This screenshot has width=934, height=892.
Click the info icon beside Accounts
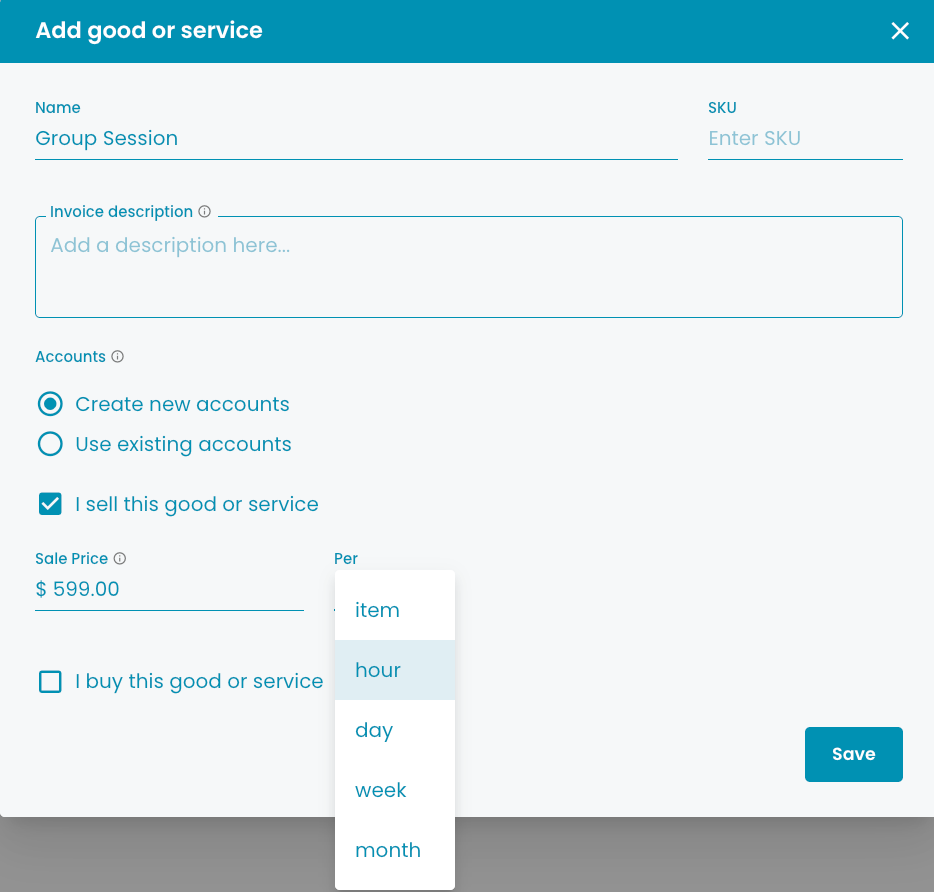(117, 356)
